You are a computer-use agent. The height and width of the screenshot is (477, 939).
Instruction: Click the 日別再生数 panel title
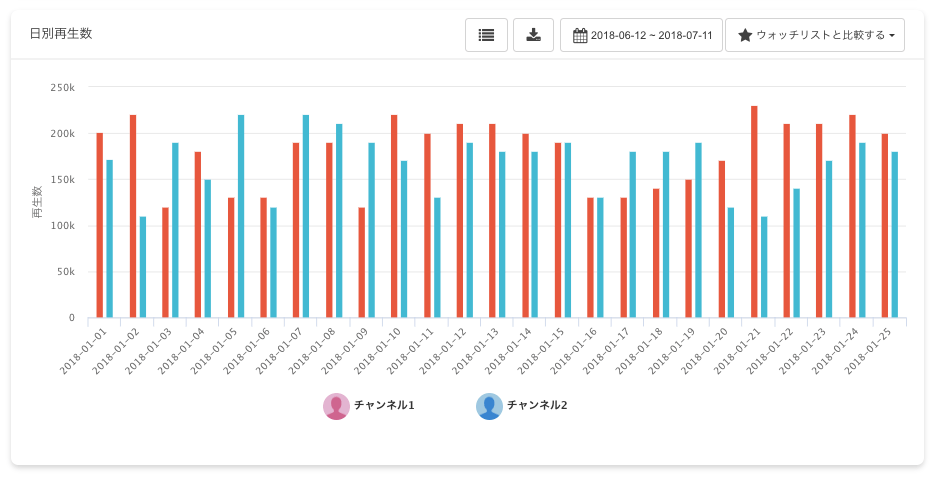[61, 34]
